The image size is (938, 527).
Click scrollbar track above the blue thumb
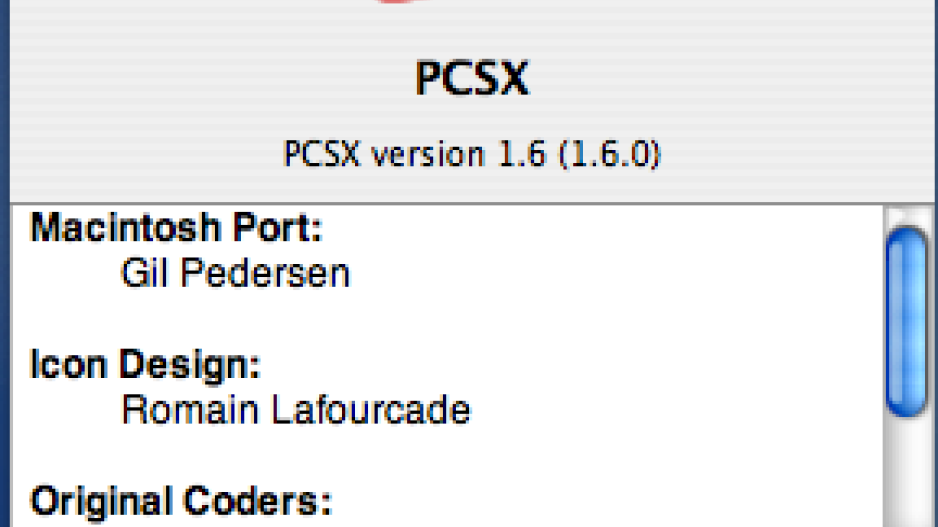click(907, 215)
